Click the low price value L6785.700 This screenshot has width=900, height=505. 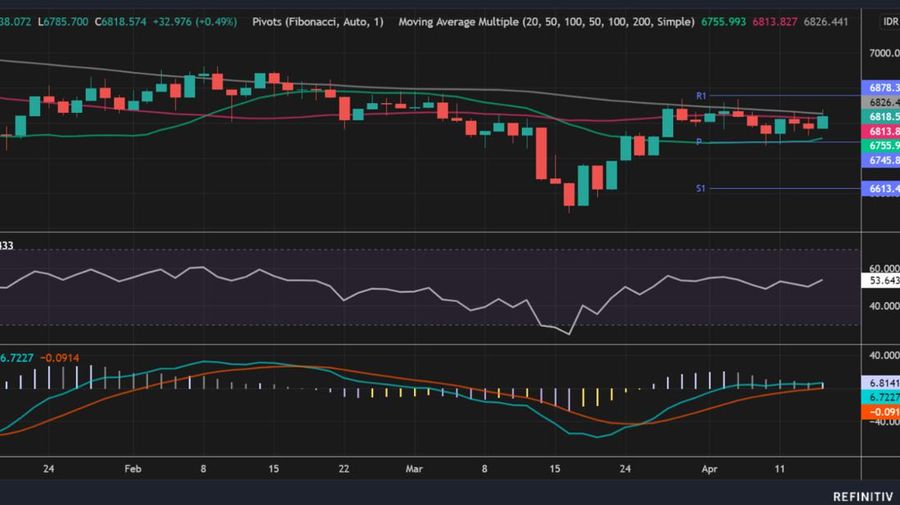pos(63,22)
